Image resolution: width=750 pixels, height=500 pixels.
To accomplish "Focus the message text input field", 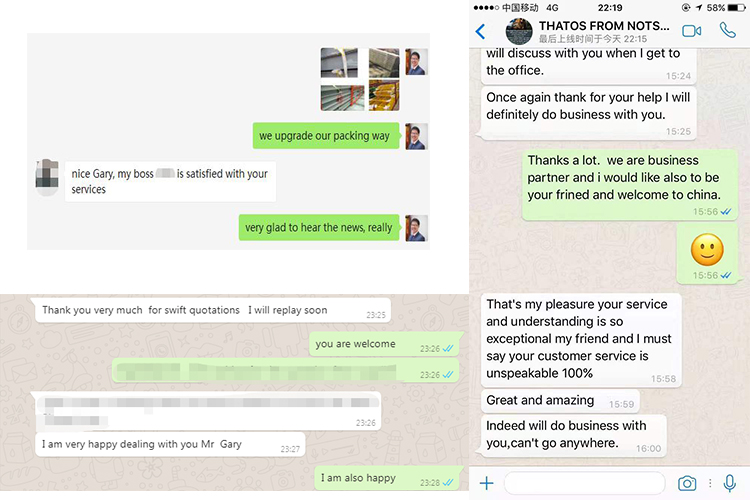I will click(585, 483).
